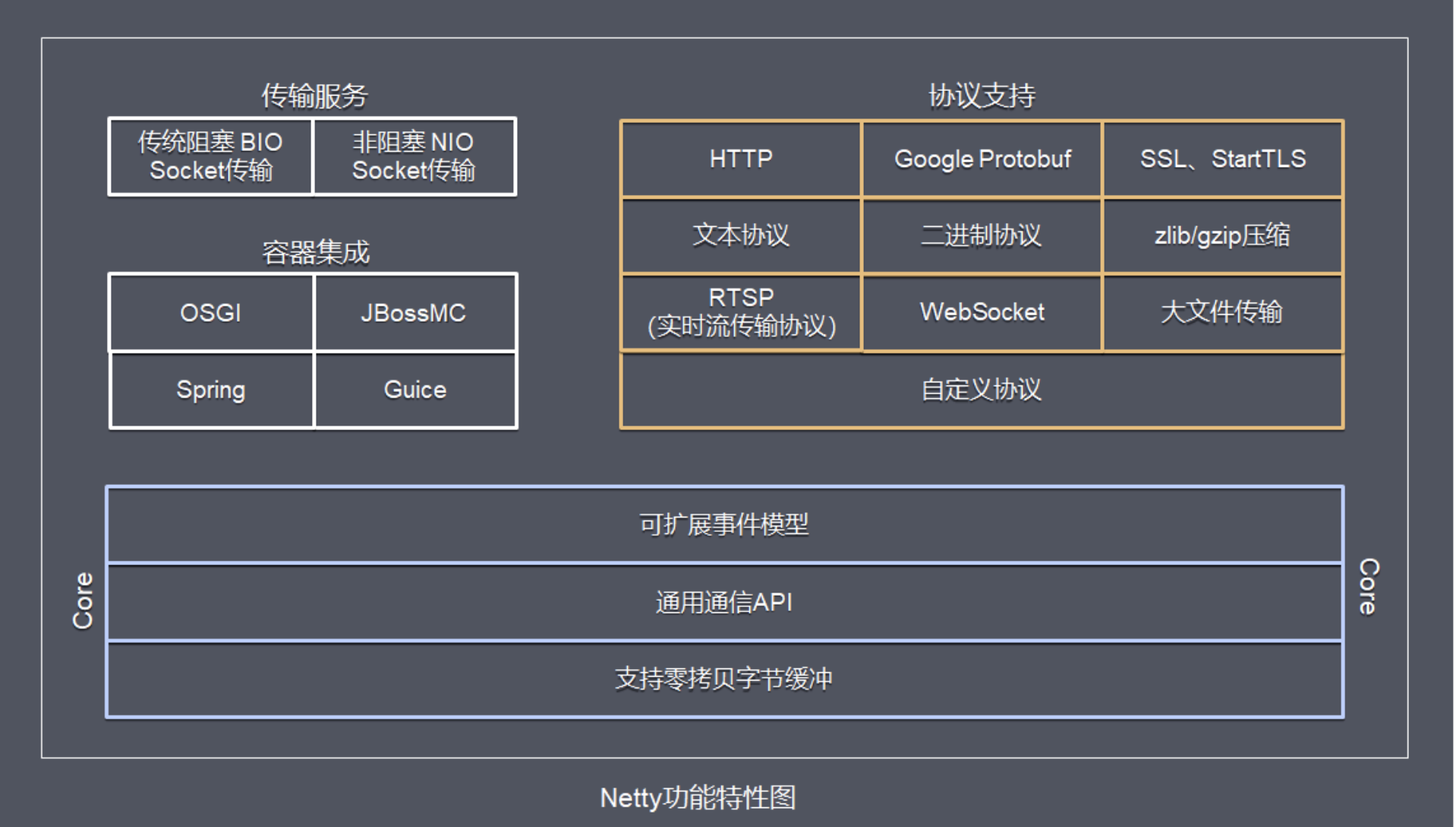Click the 自定义协议 row
Screen dimensions: 1456x827
[982, 390]
